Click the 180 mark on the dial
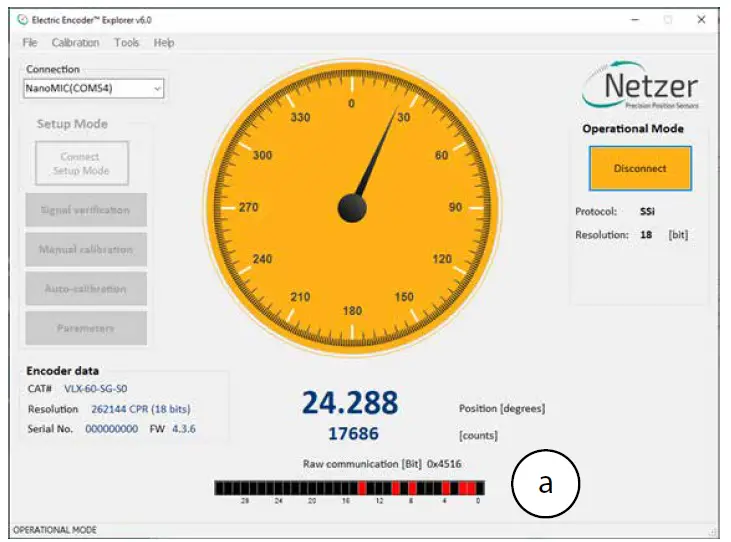Image resolution: width=731 pixels, height=542 pixels. click(352, 311)
